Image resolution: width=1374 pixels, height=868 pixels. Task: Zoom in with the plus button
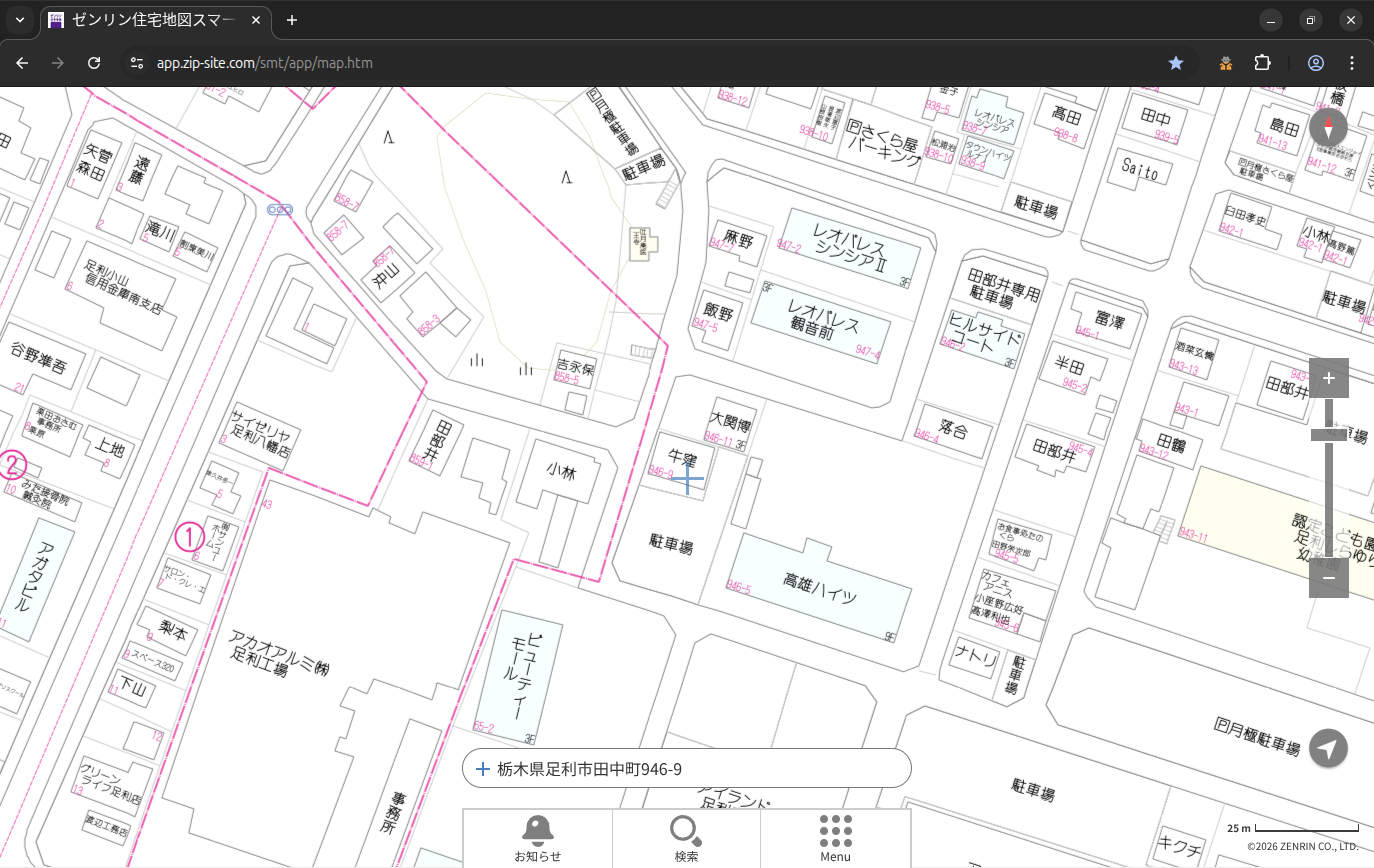point(1328,378)
